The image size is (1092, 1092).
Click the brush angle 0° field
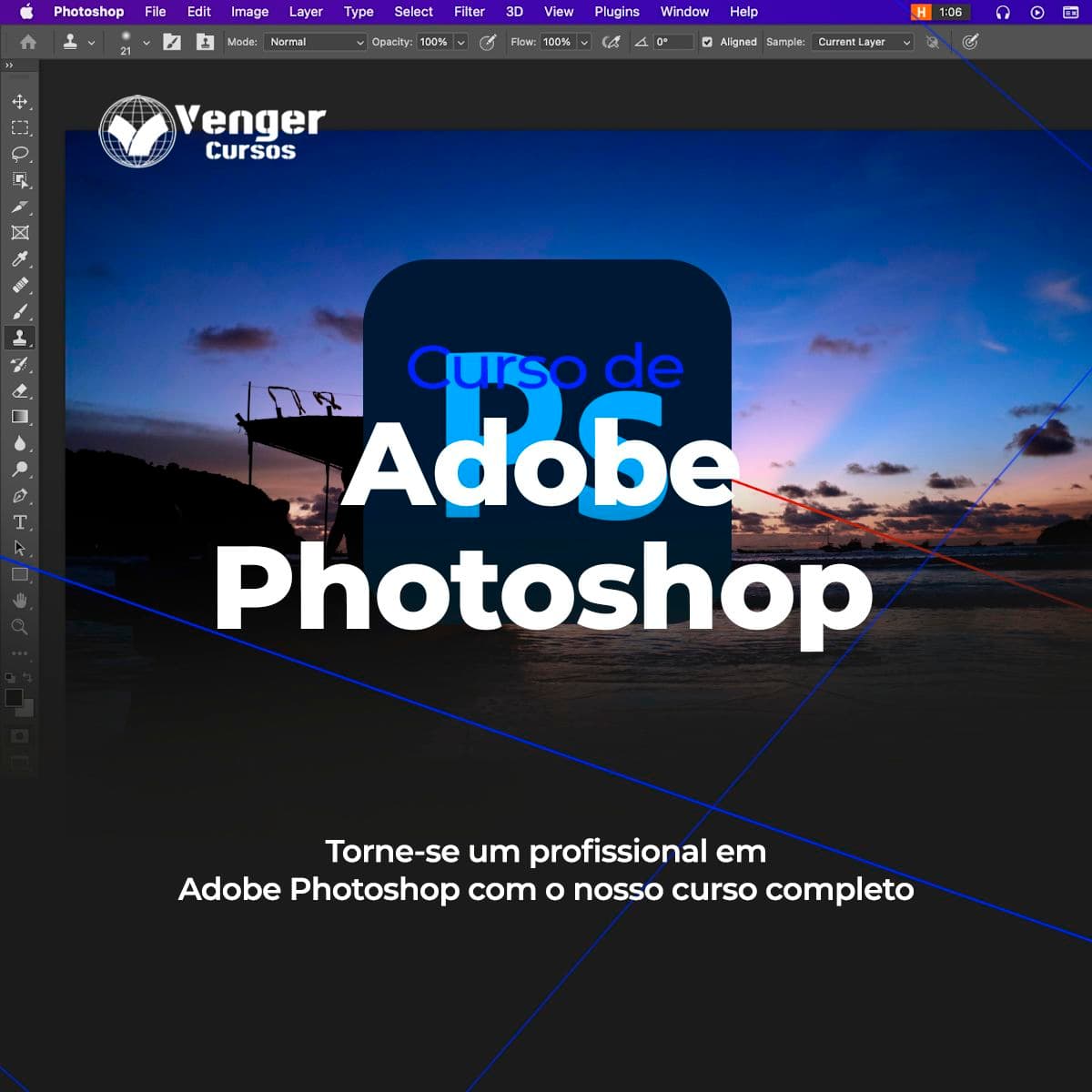click(x=673, y=42)
